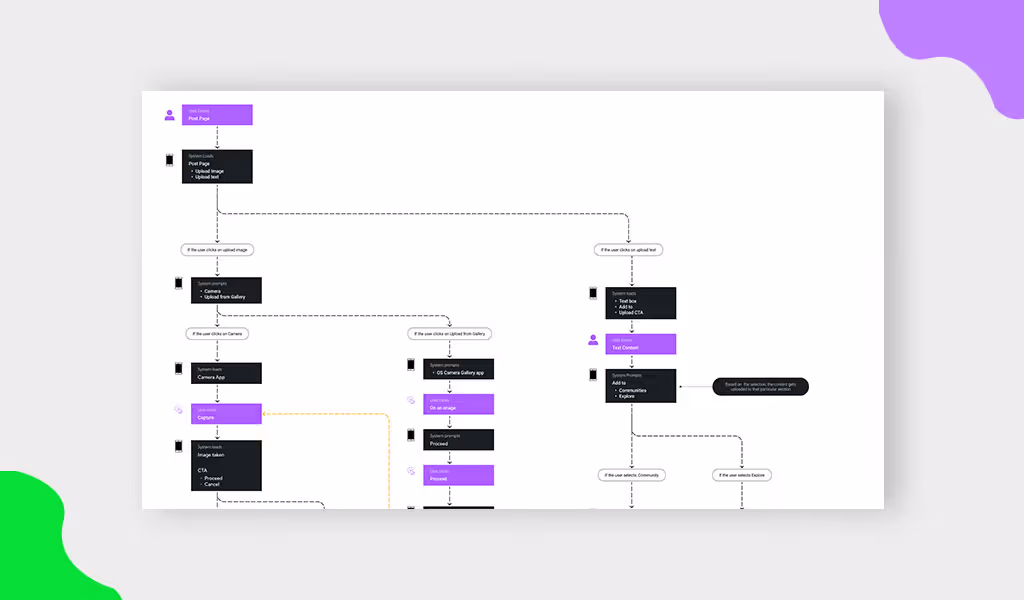Click phone icon beside OS Camera Gallery app node
This screenshot has width=1024, height=600.
(x=411, y=365)
